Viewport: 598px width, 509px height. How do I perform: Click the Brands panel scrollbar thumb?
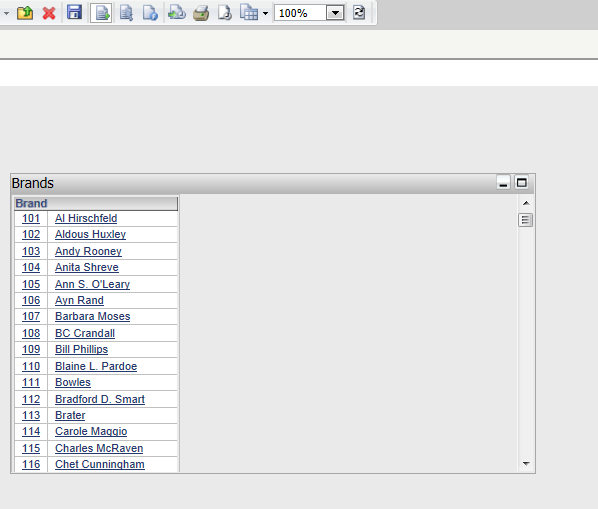click(x=526, y=220)
